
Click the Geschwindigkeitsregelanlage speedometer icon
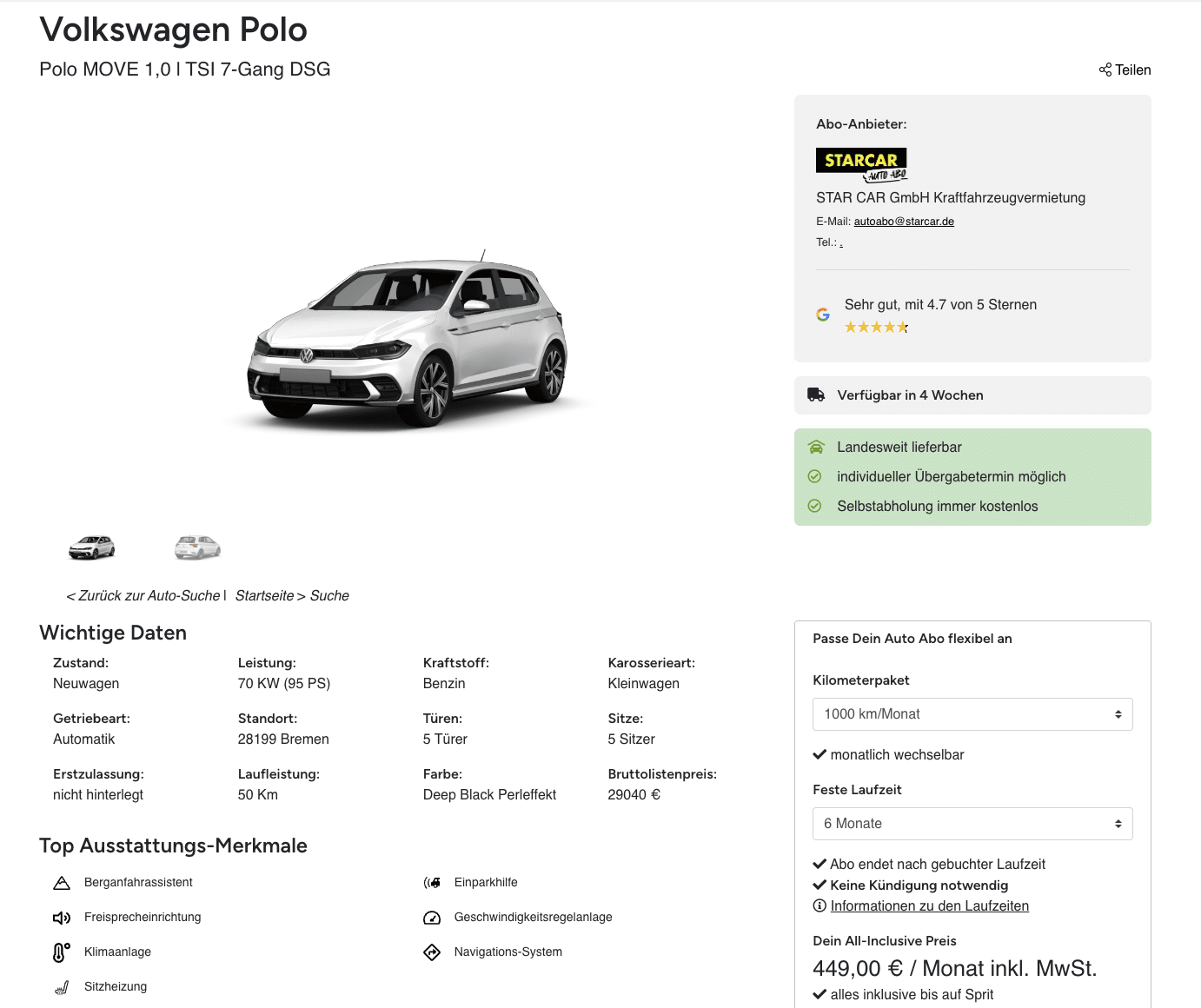432,918
